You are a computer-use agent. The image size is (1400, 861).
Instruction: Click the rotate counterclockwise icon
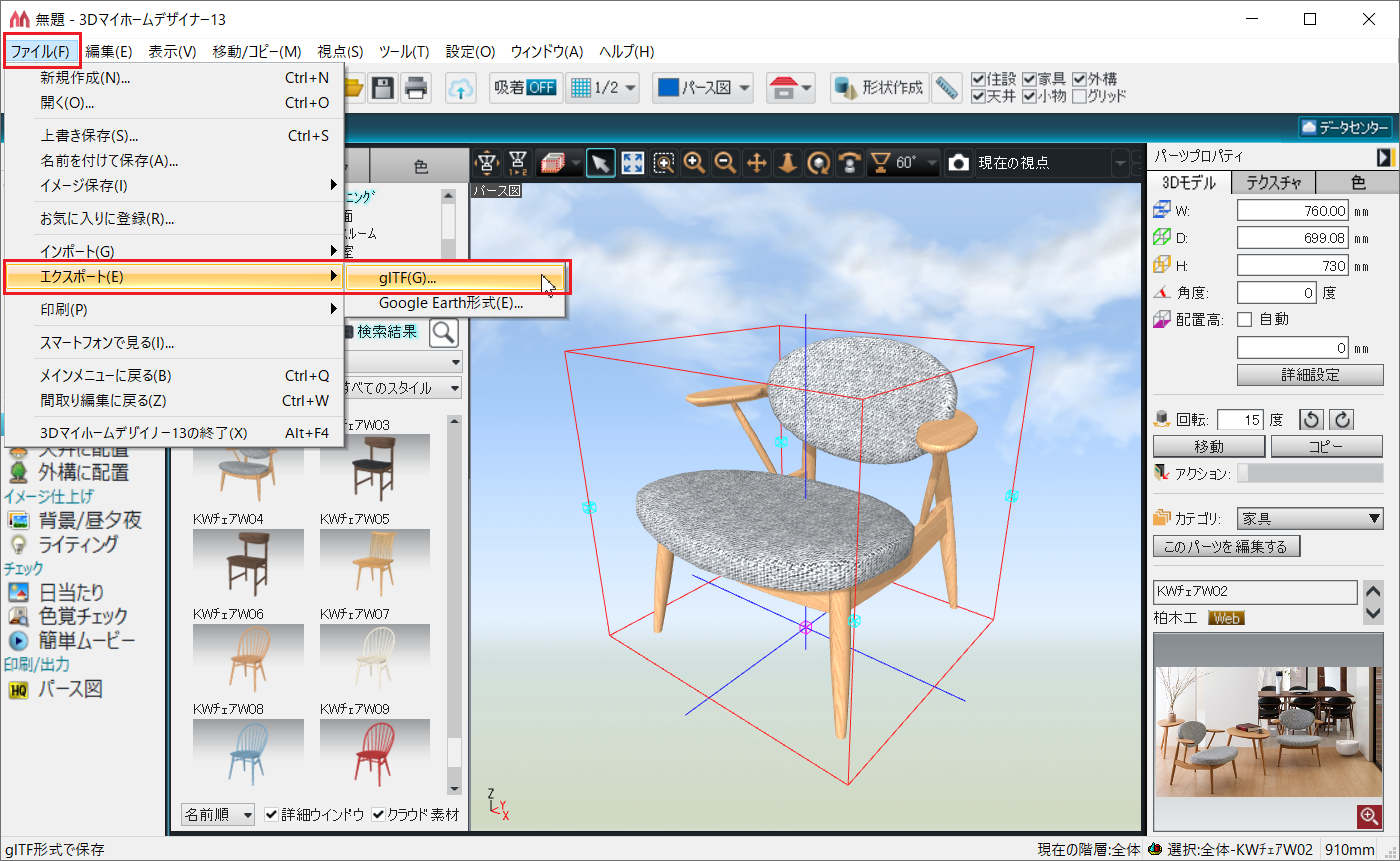(x=1311, y=420)
